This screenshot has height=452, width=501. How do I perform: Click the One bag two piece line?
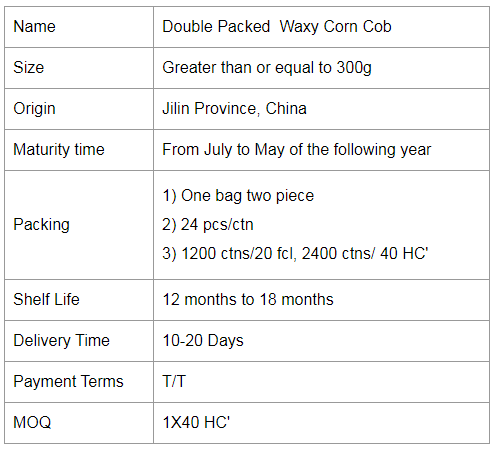[238, 196]
